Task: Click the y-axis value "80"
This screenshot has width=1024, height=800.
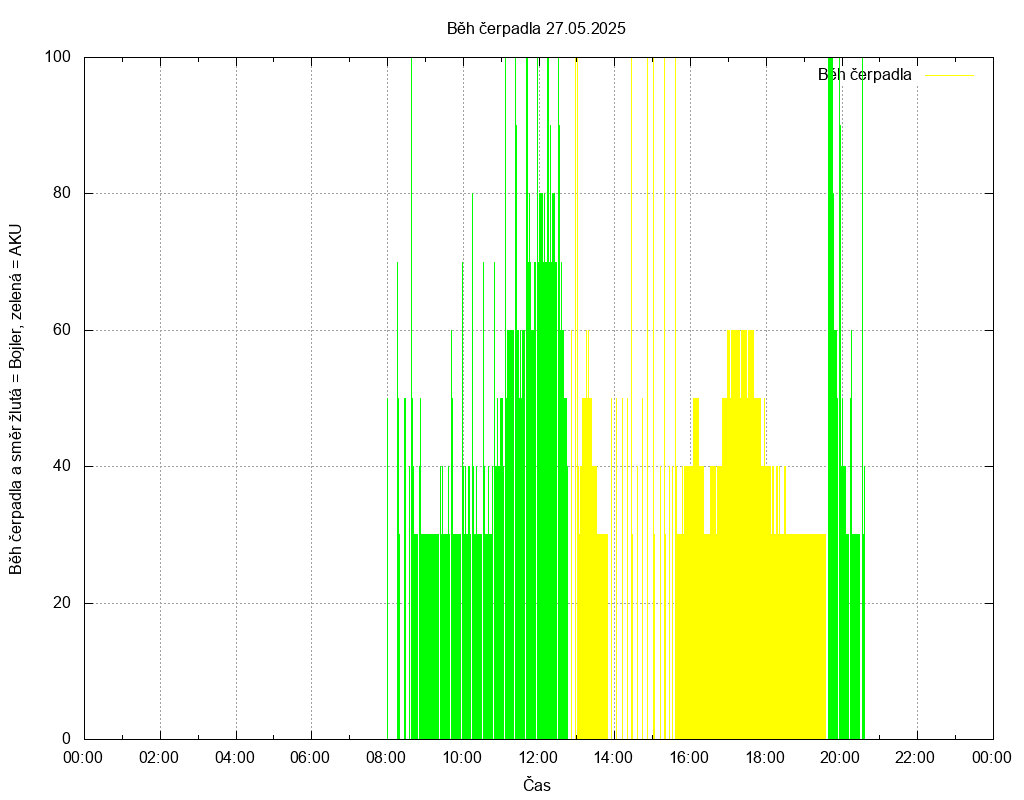Action: pyautogui.click(x=62, y=193)
